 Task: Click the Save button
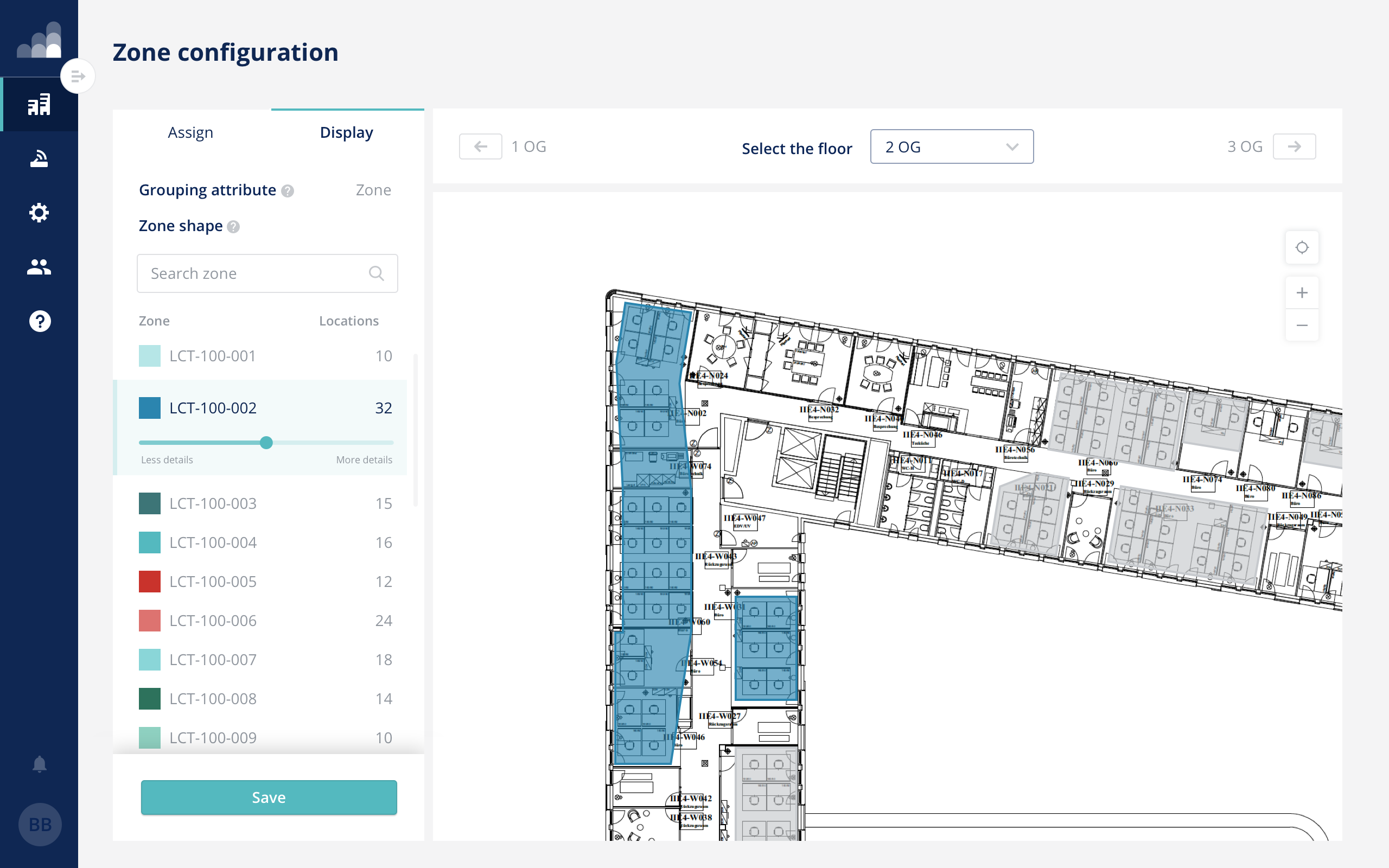click(269, 797)
